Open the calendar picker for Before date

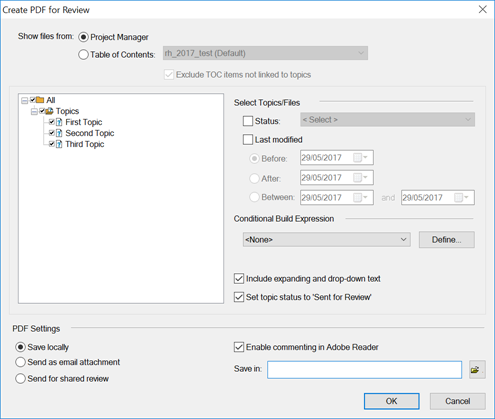360,157
